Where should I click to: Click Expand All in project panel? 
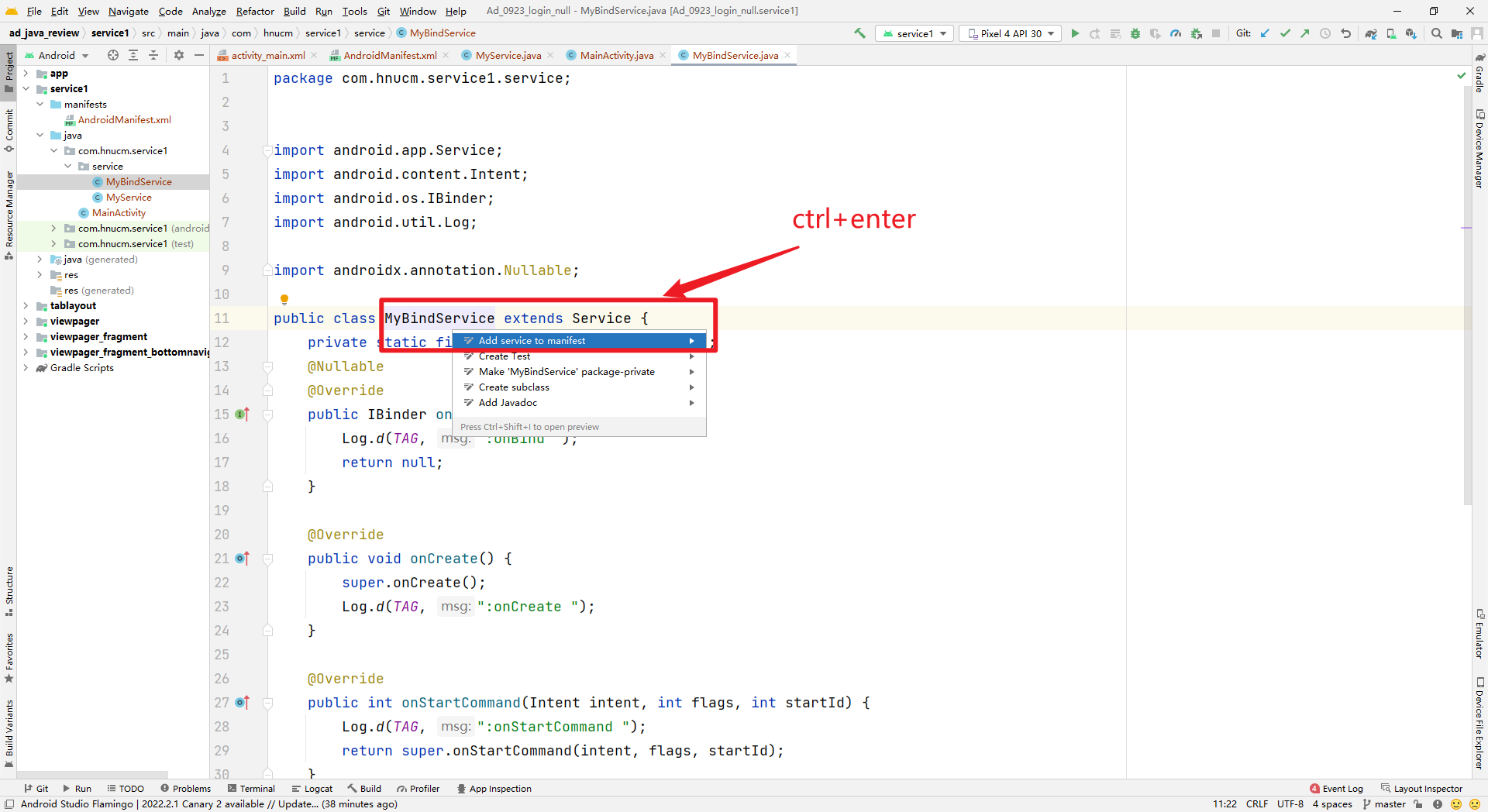(133, 55)
